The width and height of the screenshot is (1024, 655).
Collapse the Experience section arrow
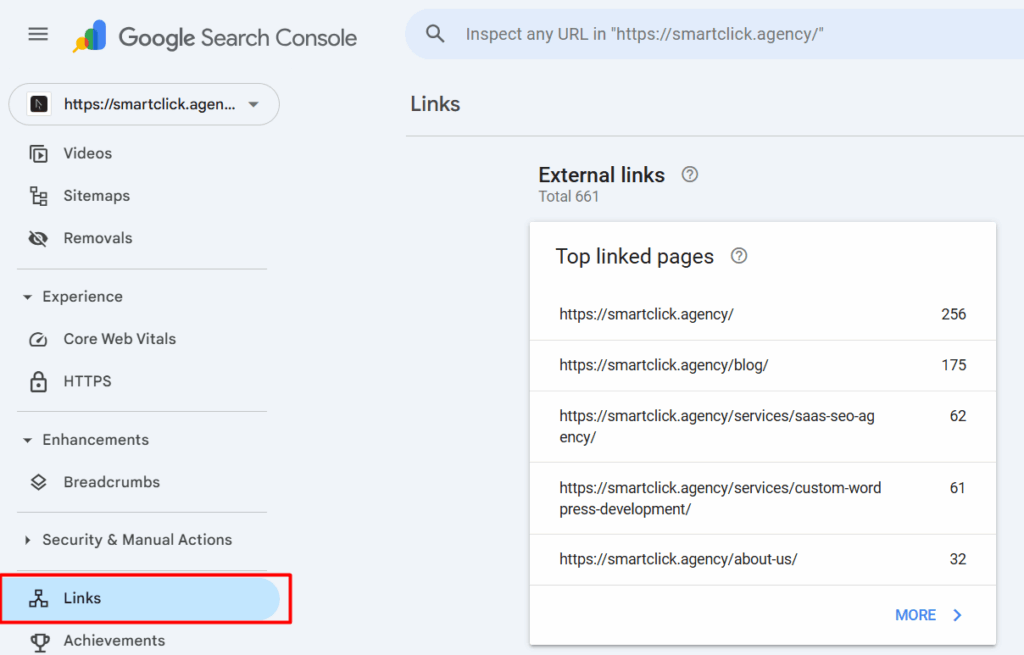pos(27,297)
